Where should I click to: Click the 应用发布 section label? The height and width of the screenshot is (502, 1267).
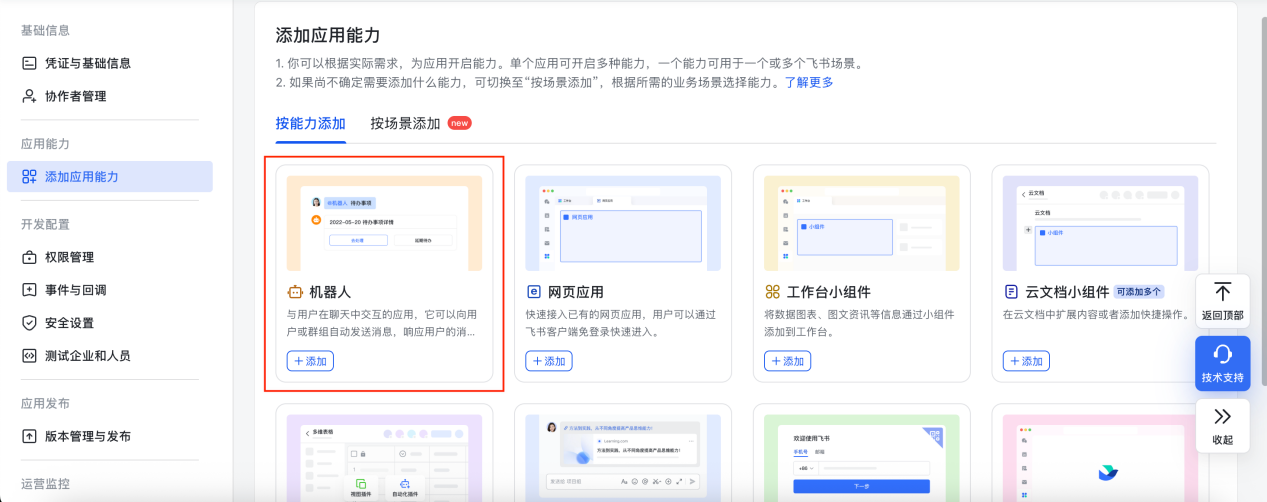click(x=46, y=404)
